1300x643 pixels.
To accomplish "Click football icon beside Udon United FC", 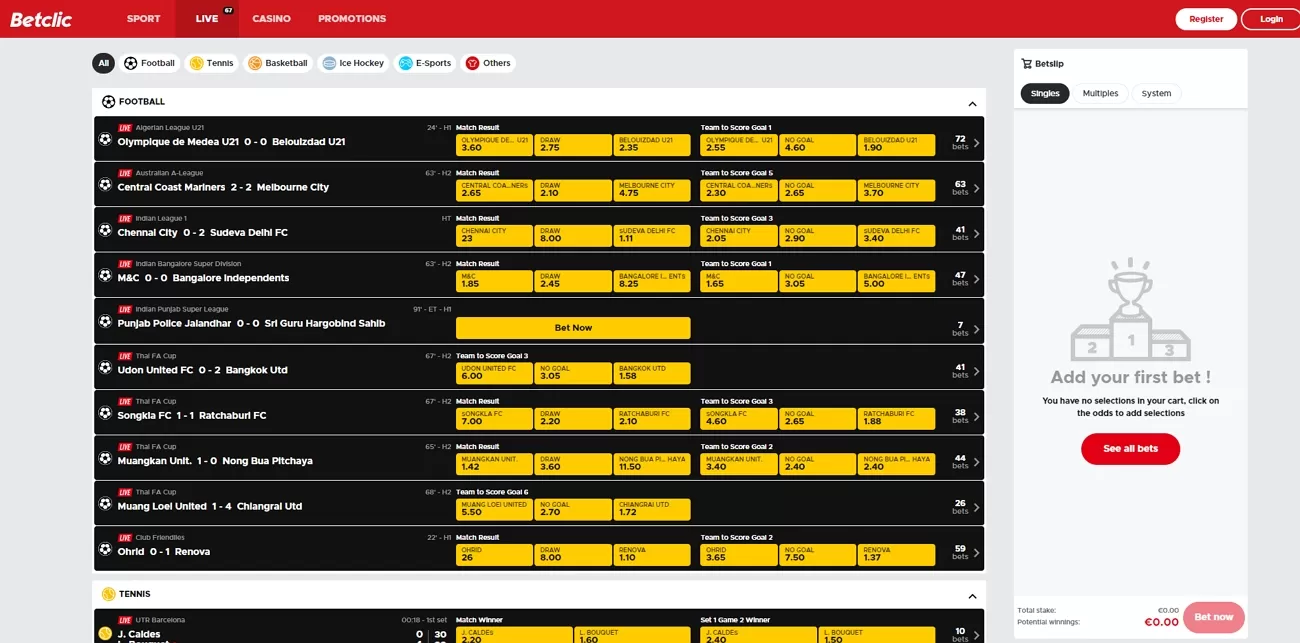I will 105,367.
